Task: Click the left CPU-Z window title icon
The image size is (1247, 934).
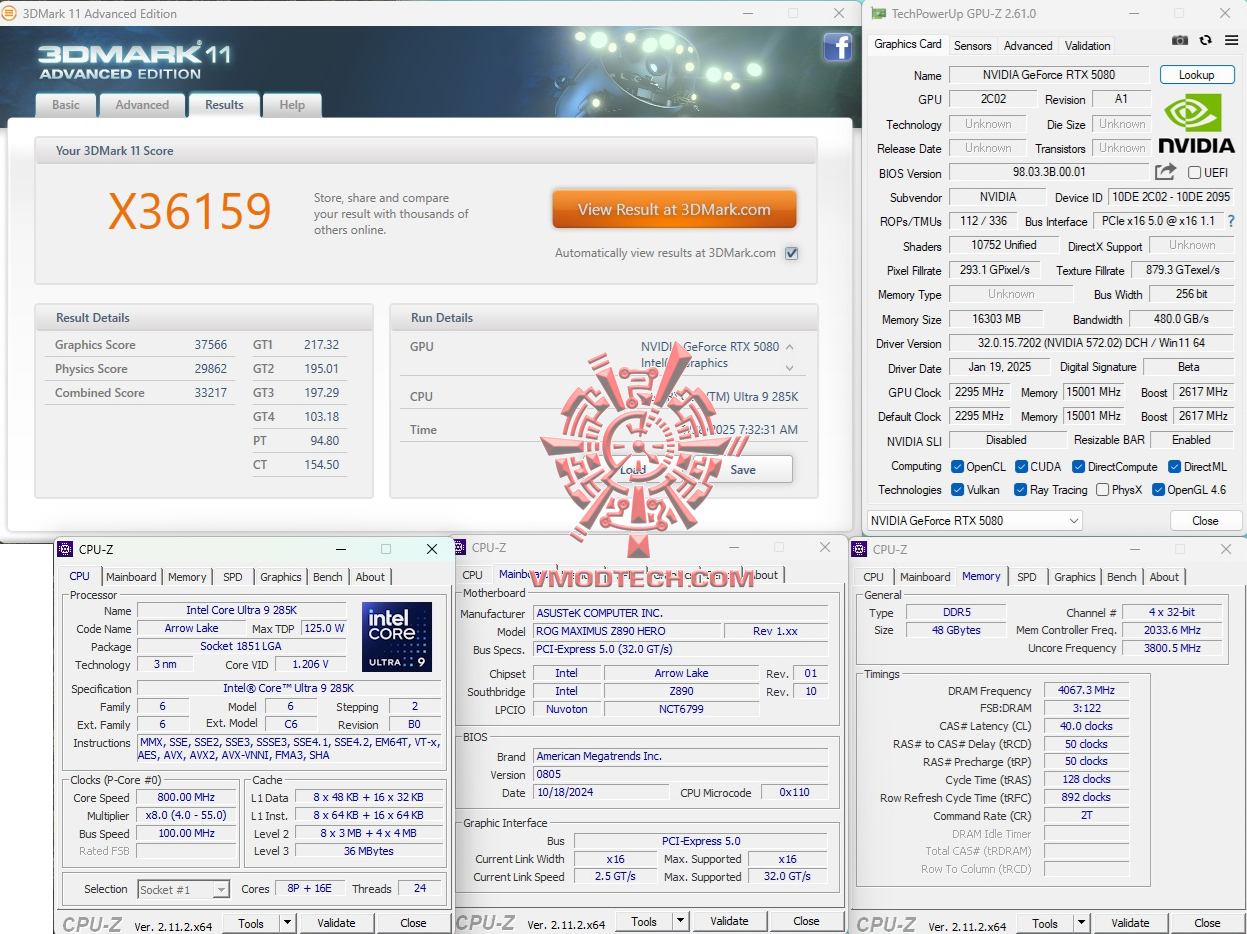Action: coord(65,549)
